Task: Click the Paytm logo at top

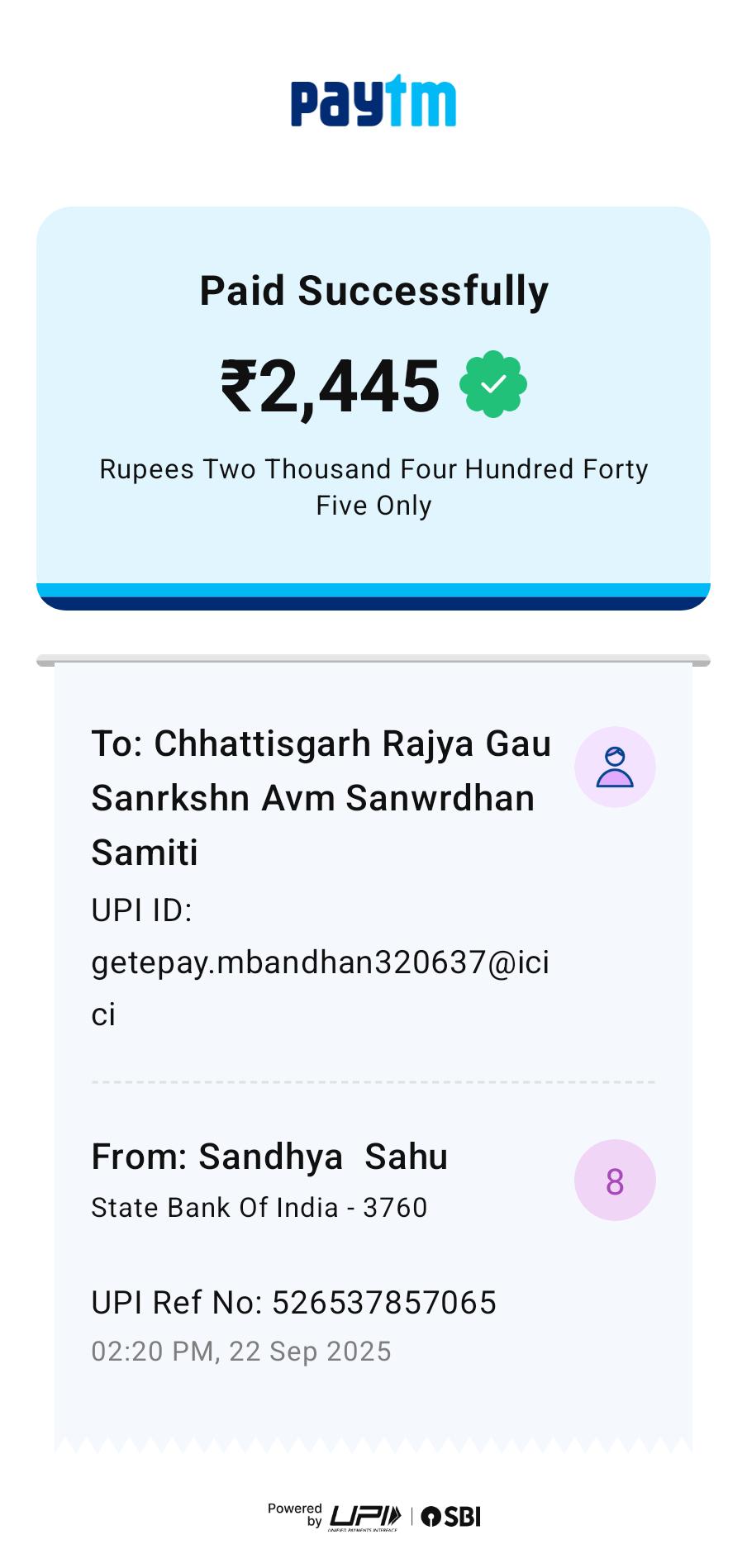Action: tap(373, 102)
